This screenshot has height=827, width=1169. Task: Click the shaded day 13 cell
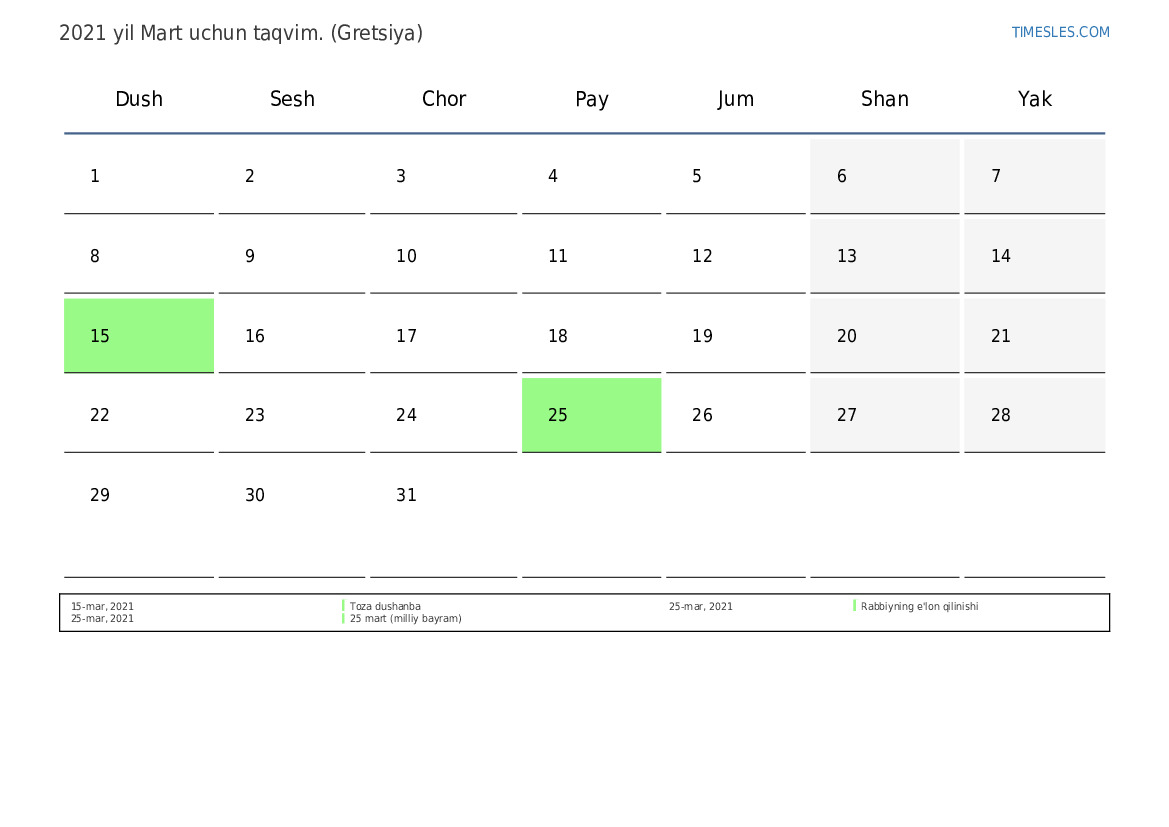[885, 257]
